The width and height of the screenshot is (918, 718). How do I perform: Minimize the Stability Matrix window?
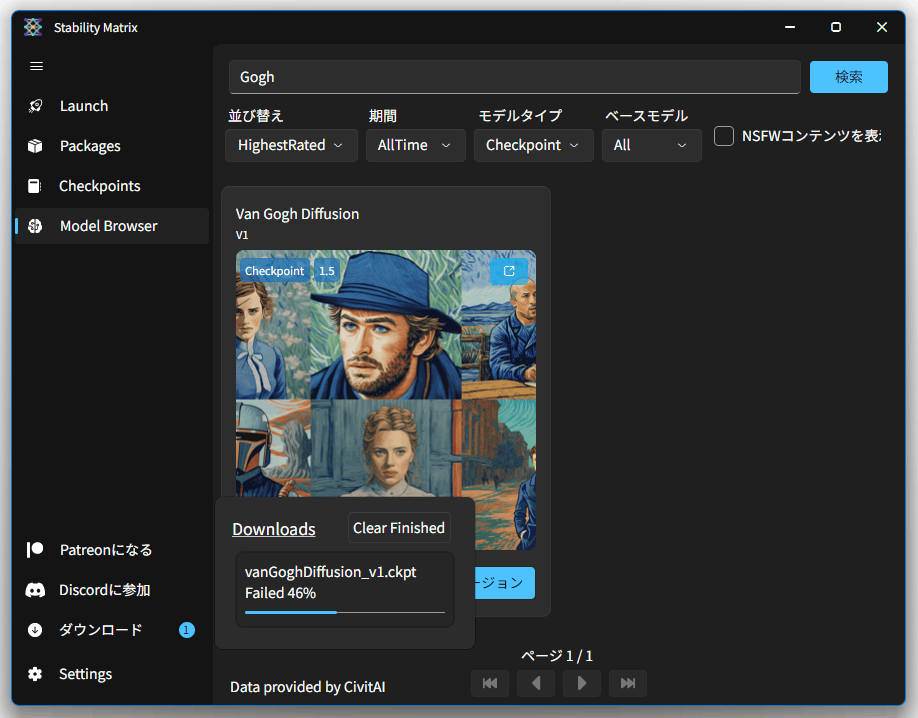point(790,27)
